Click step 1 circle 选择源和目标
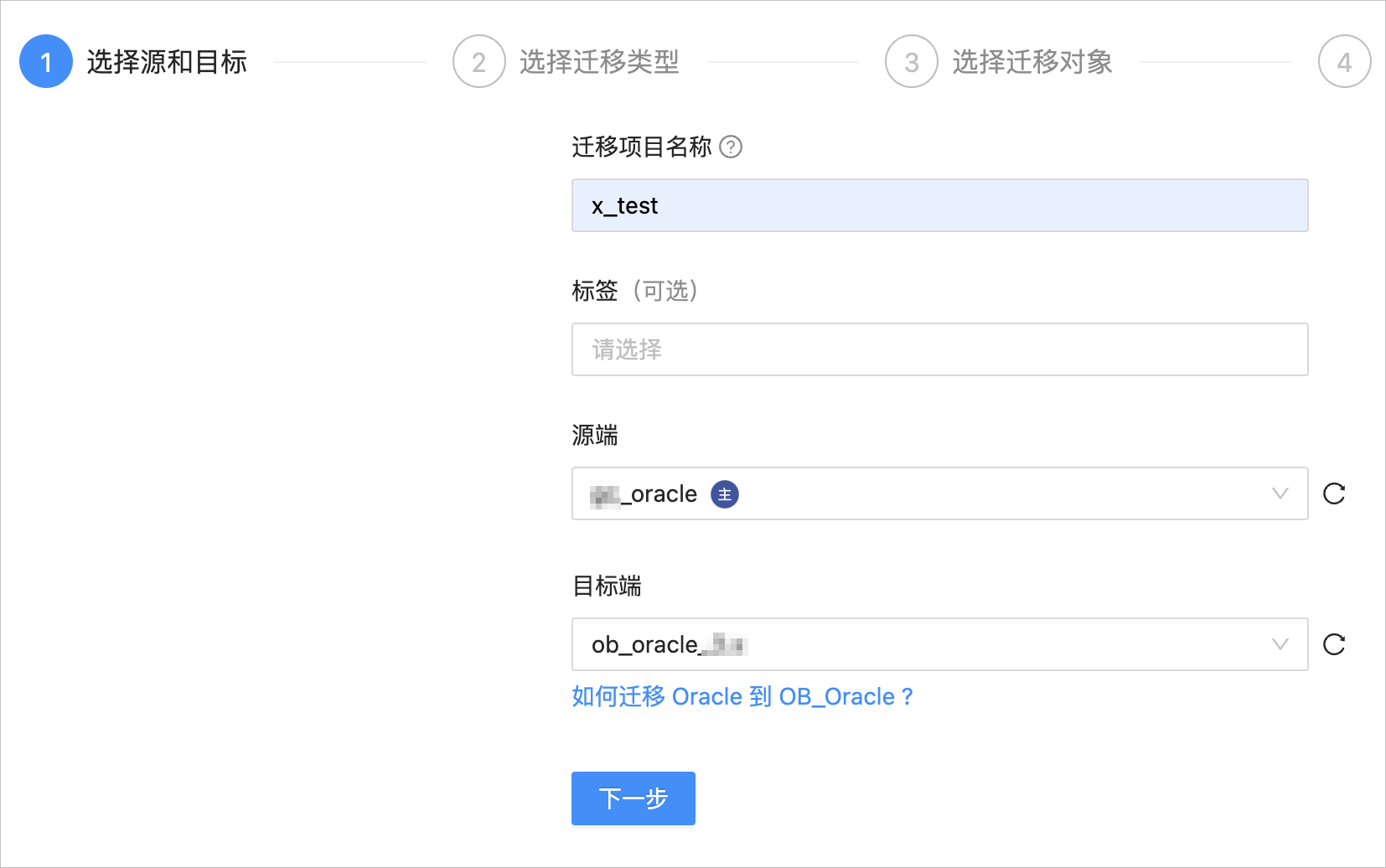The width and height of the screenshot is (1386, 868). click(46, 61)
